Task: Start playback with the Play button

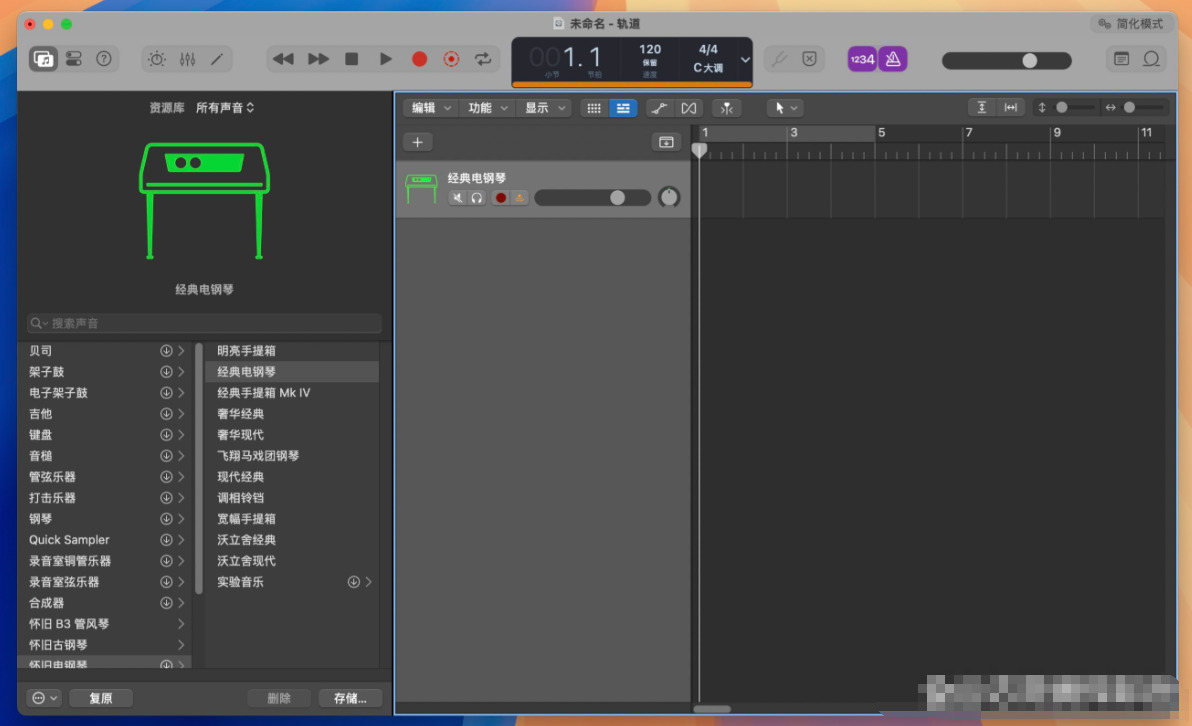Action: click(x=385, y=59)
